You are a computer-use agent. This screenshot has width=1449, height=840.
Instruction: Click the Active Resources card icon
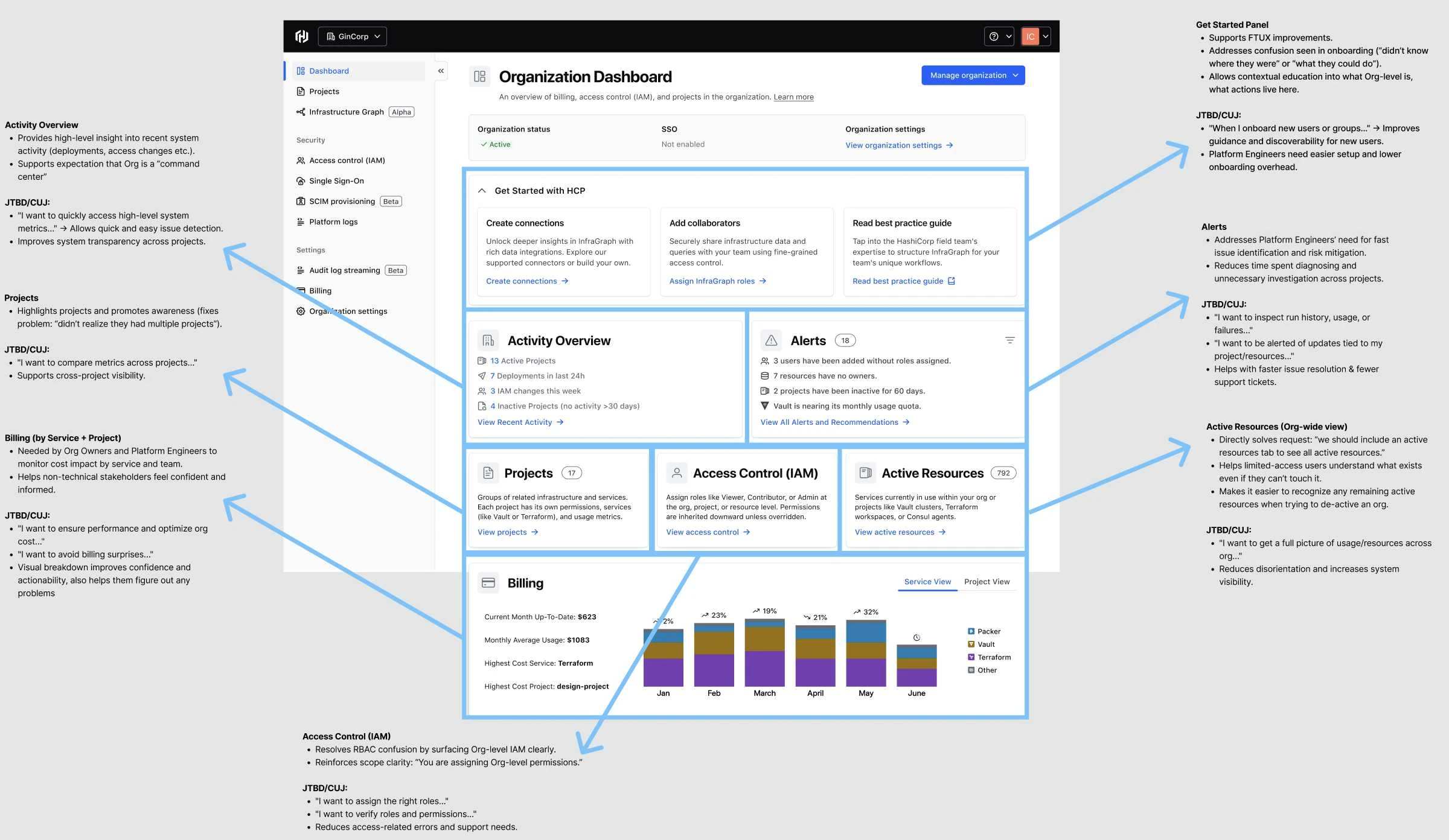pyautogui.click(x=865, y=472)
